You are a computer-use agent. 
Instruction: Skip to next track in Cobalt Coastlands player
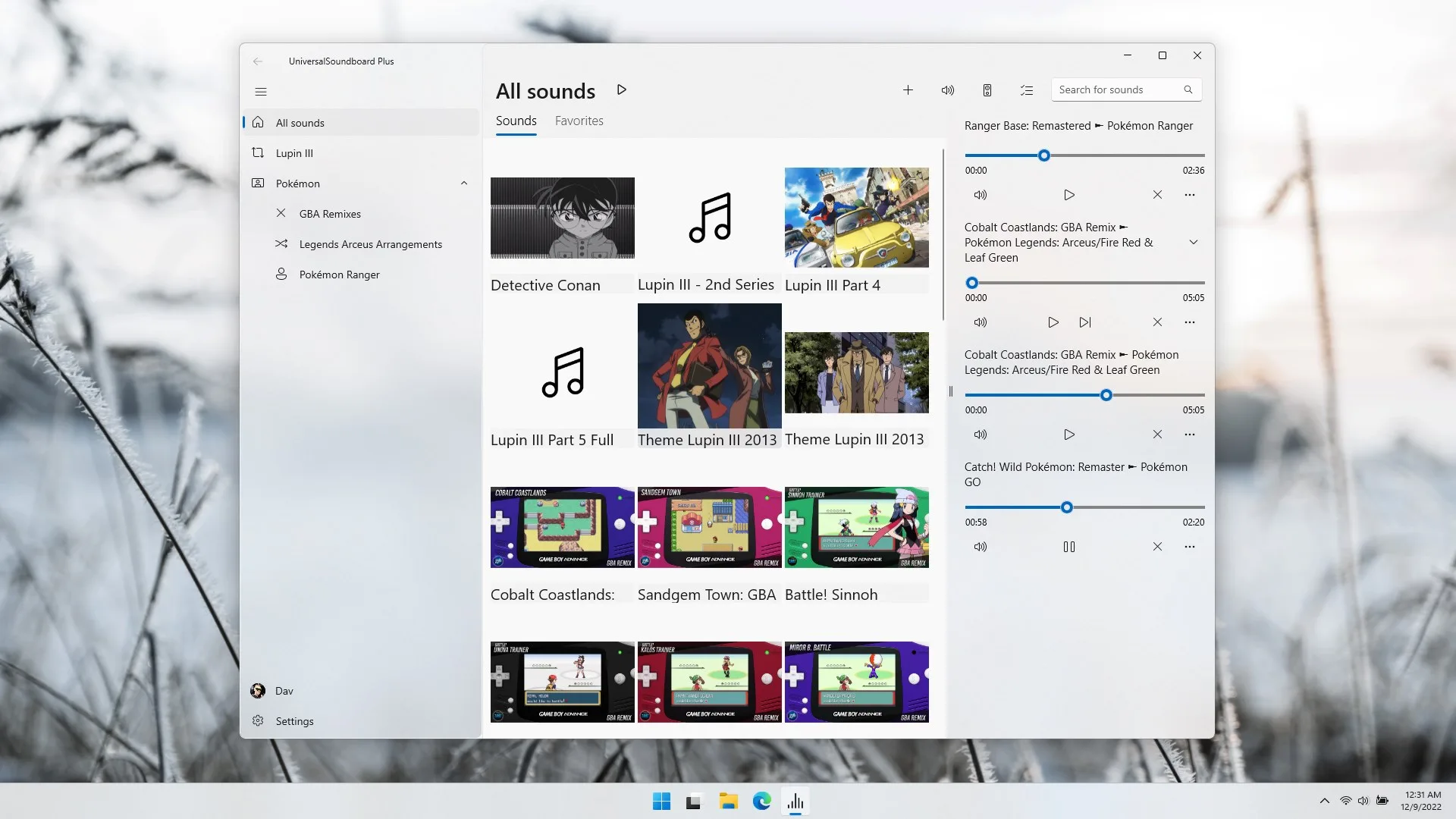[x=1085, y=322]
